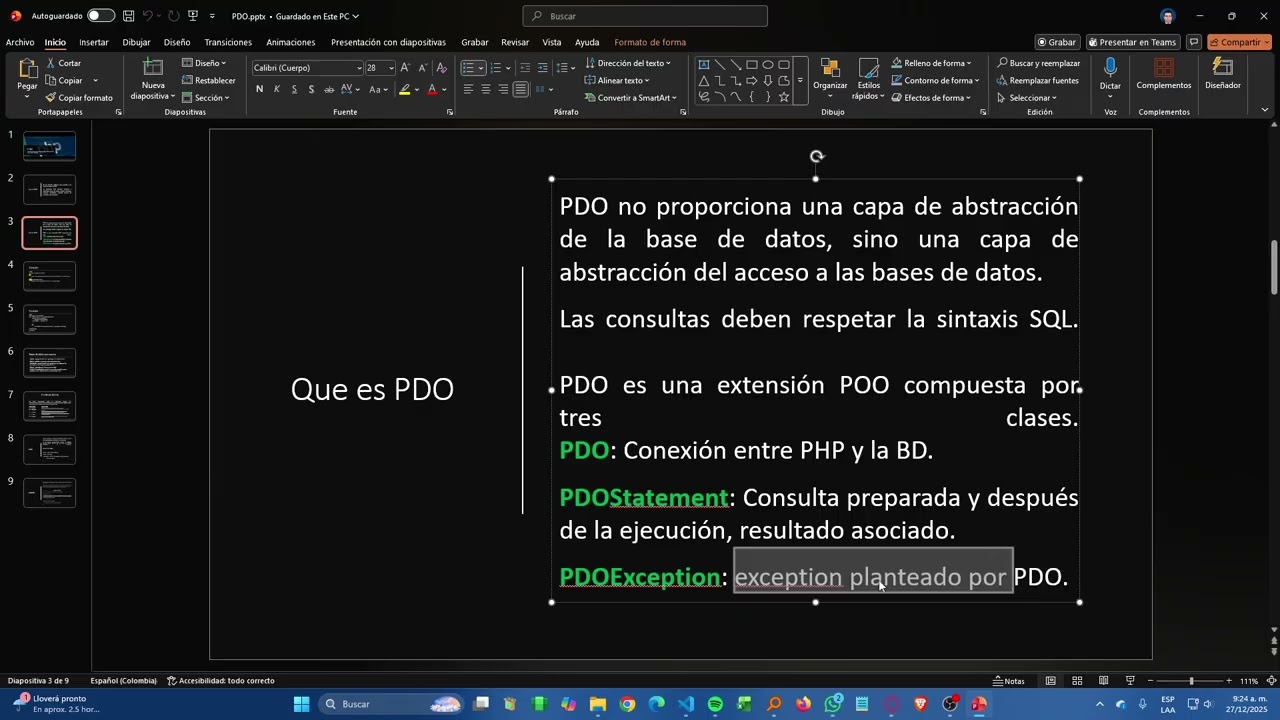Image resolution: width=1280 pixels, height=720 pixels.
Task: Toggle strikethrough formatting
Action: pos(329,89)
